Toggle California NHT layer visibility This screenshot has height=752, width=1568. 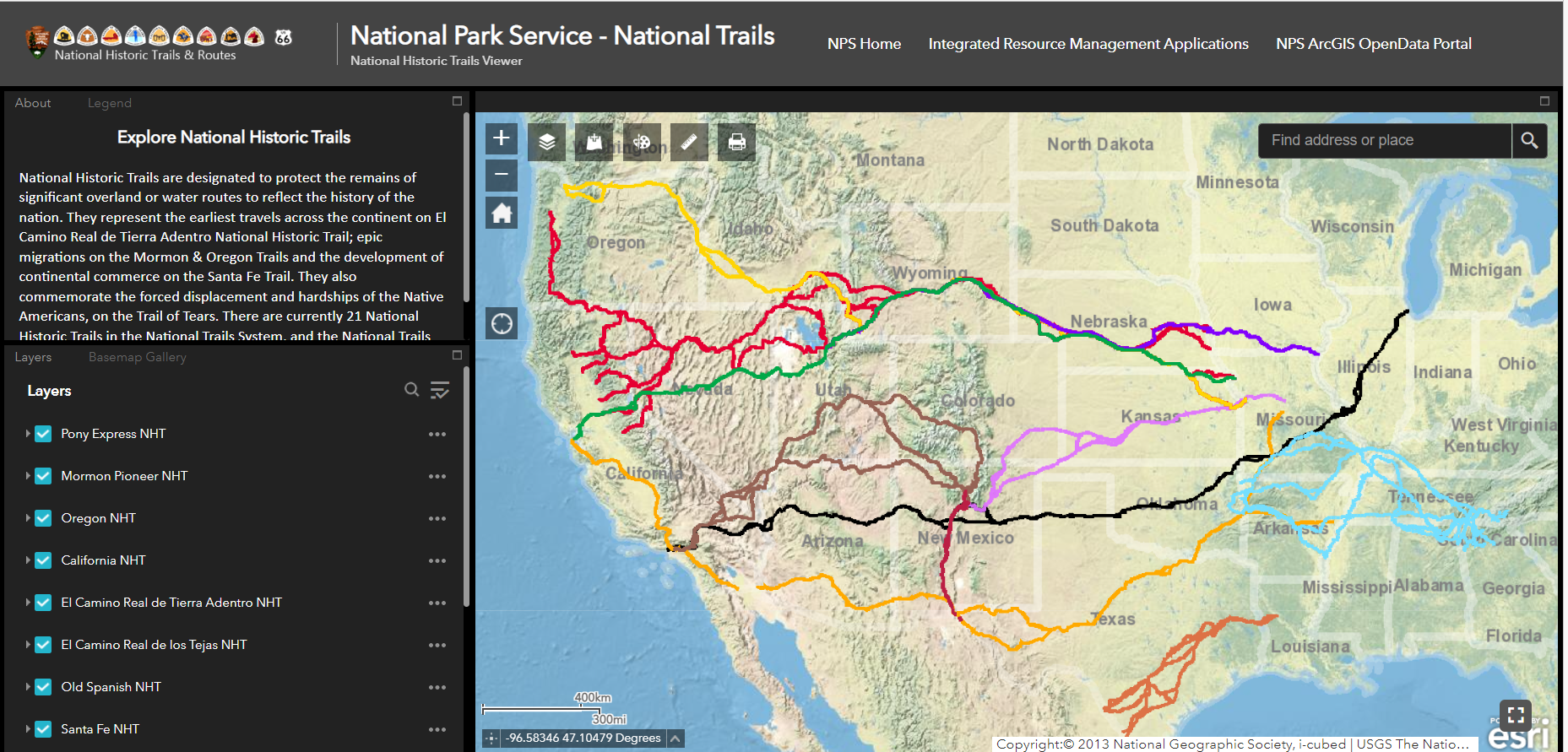tap(44, 560)
